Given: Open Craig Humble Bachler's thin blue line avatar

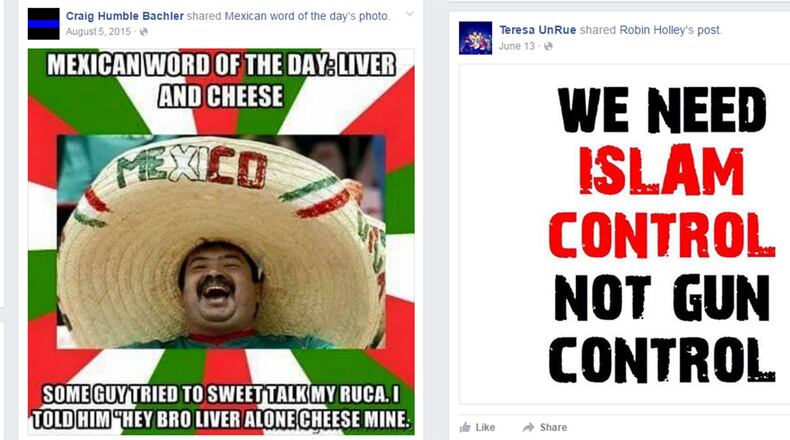Looking at the screenshot, I should tap(43, 24).
